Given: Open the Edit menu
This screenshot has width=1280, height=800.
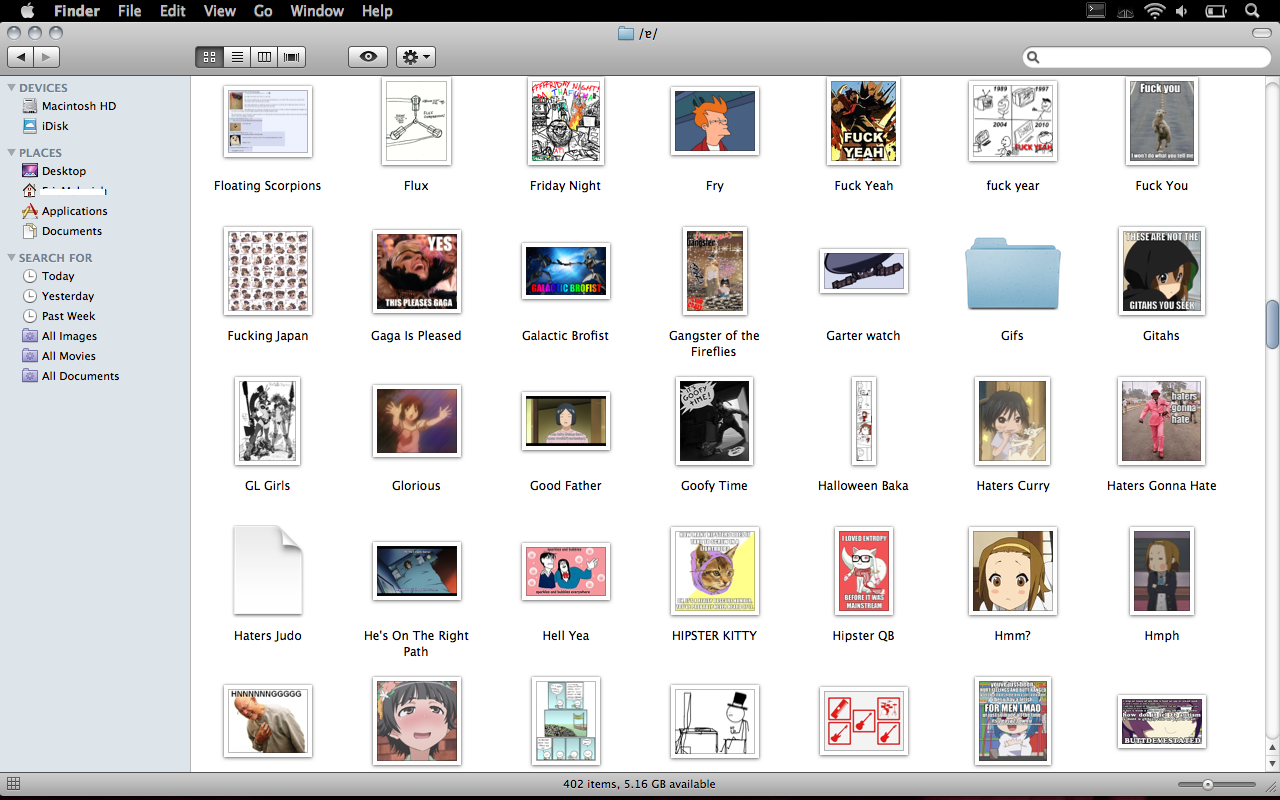Looking at the screenshot, I should point(173,11).
